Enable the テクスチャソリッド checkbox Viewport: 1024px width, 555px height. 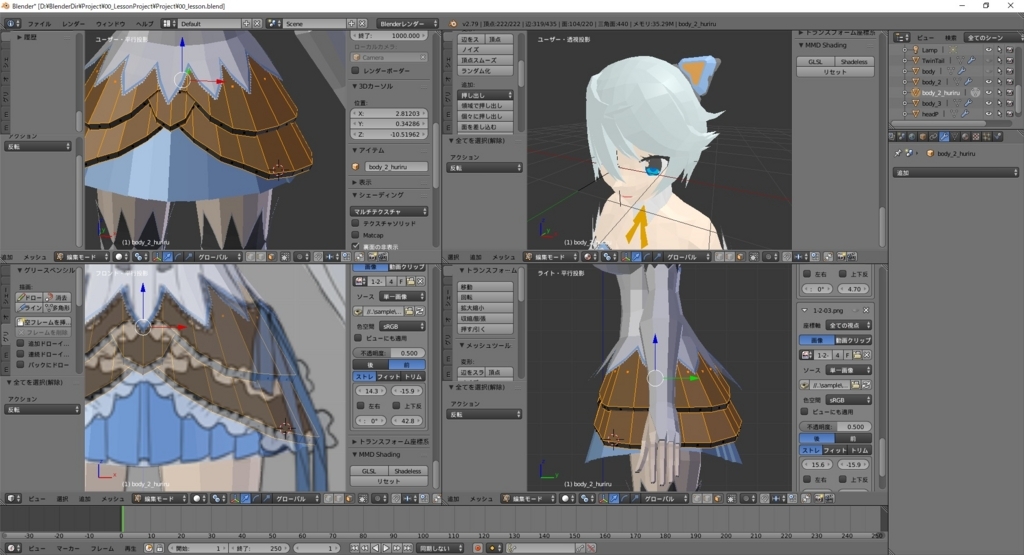pos(356,223)
